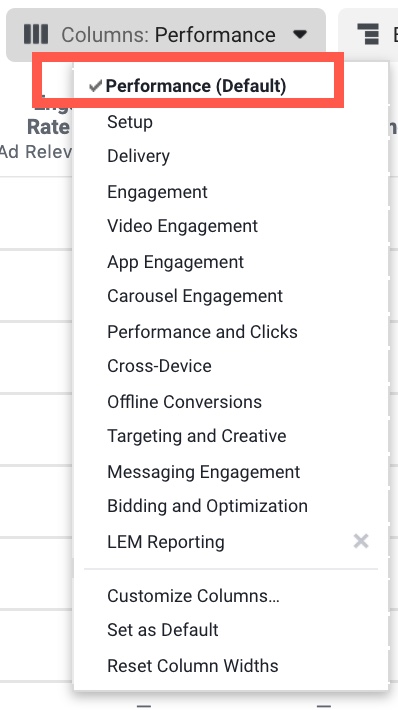Image resolution: width=398 pixels, height=710 pixels.
Task: Choose the Setup column preset
Action: tap(130, 122)
